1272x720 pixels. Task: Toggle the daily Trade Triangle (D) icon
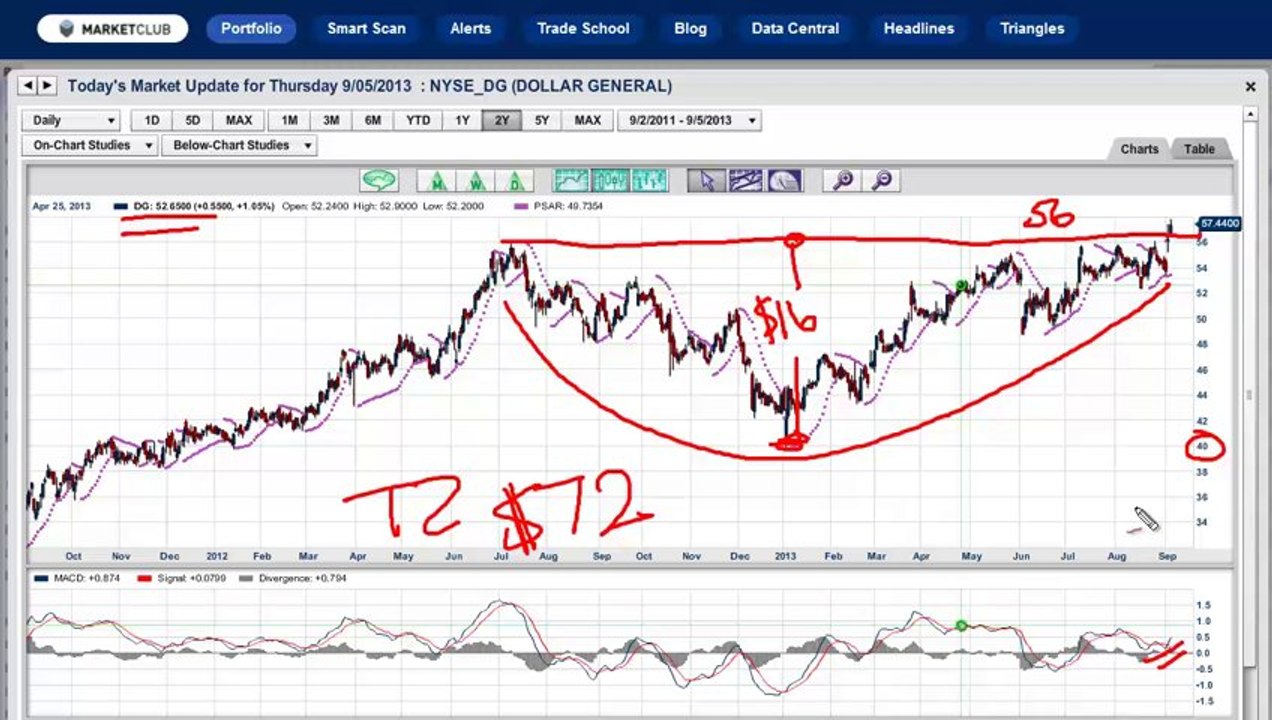515,180
